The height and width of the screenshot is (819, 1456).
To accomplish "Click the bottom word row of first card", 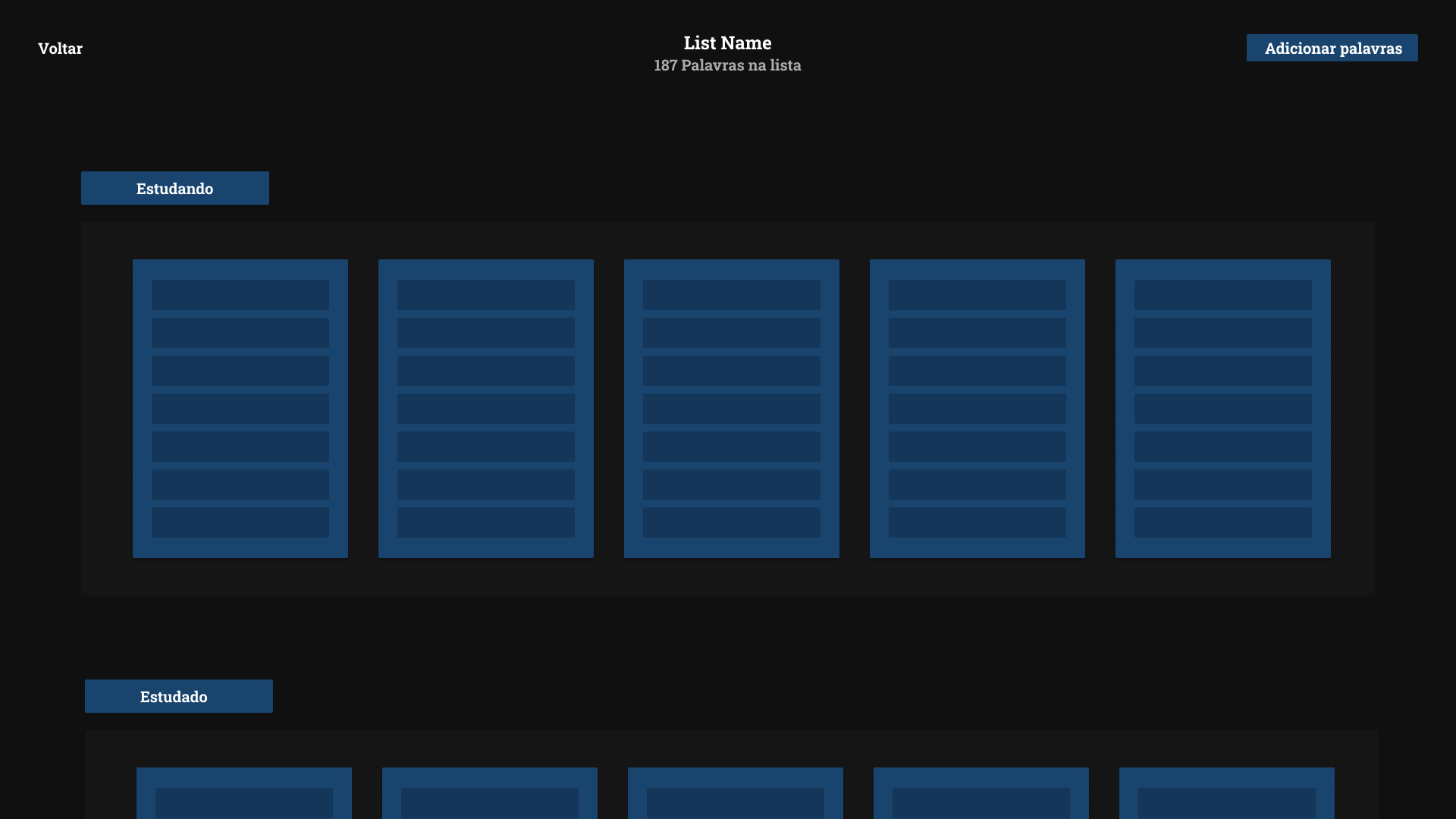I will [240, 522].
